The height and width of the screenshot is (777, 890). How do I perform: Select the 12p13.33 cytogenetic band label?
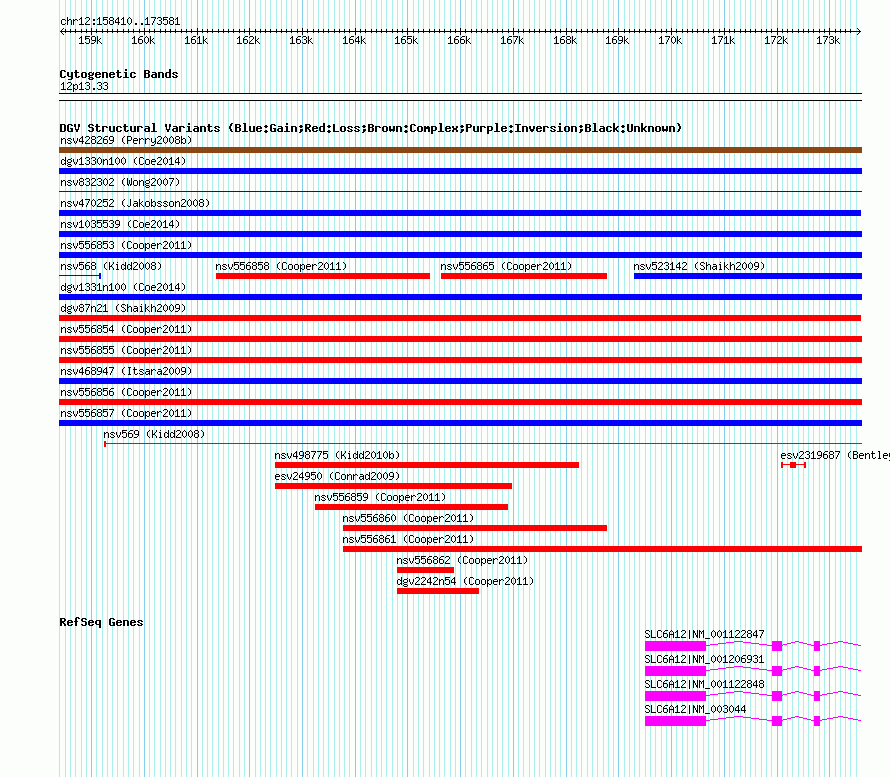click(x=84, y=86)
